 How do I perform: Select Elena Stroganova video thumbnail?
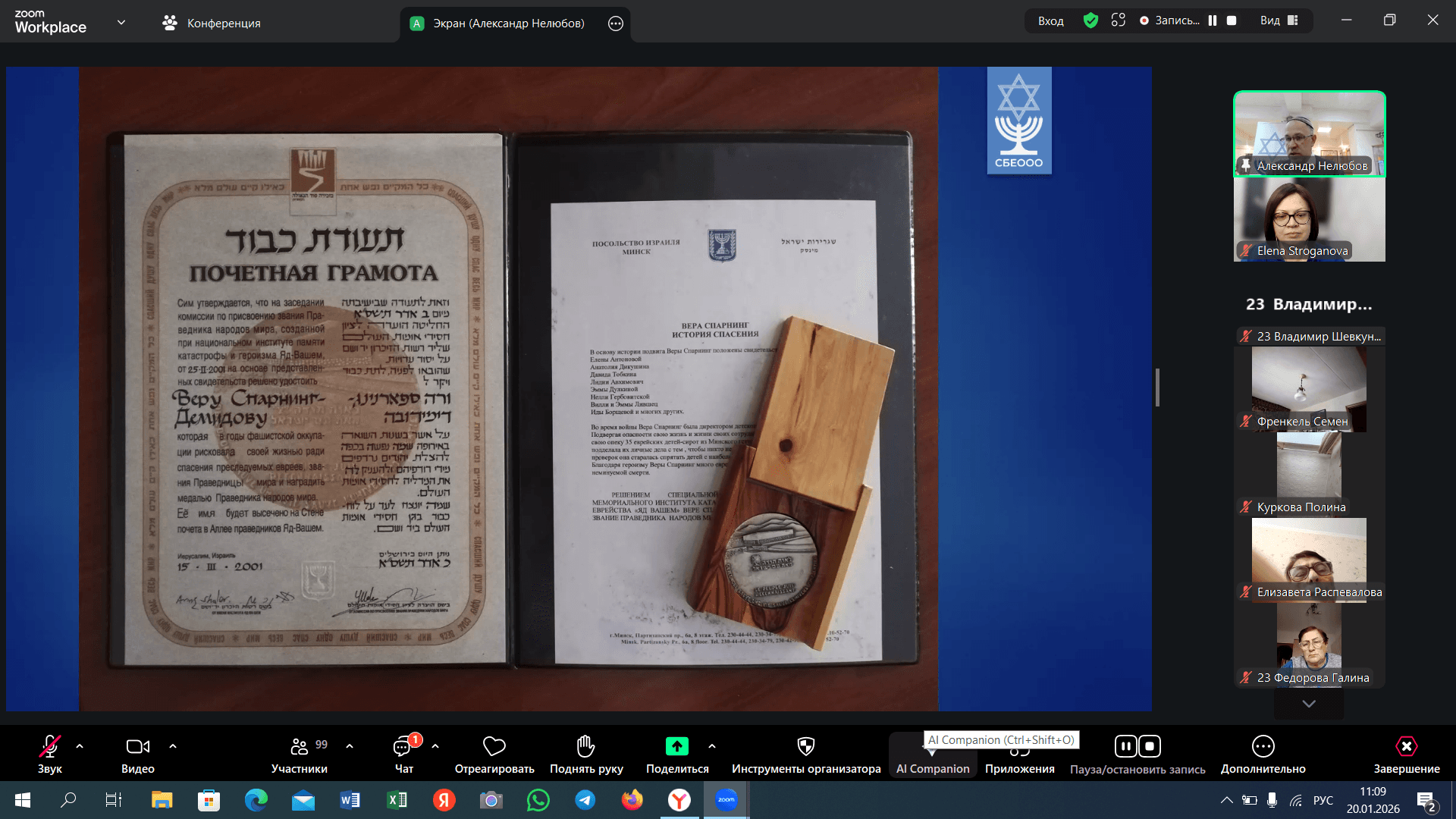[1310, 219]
